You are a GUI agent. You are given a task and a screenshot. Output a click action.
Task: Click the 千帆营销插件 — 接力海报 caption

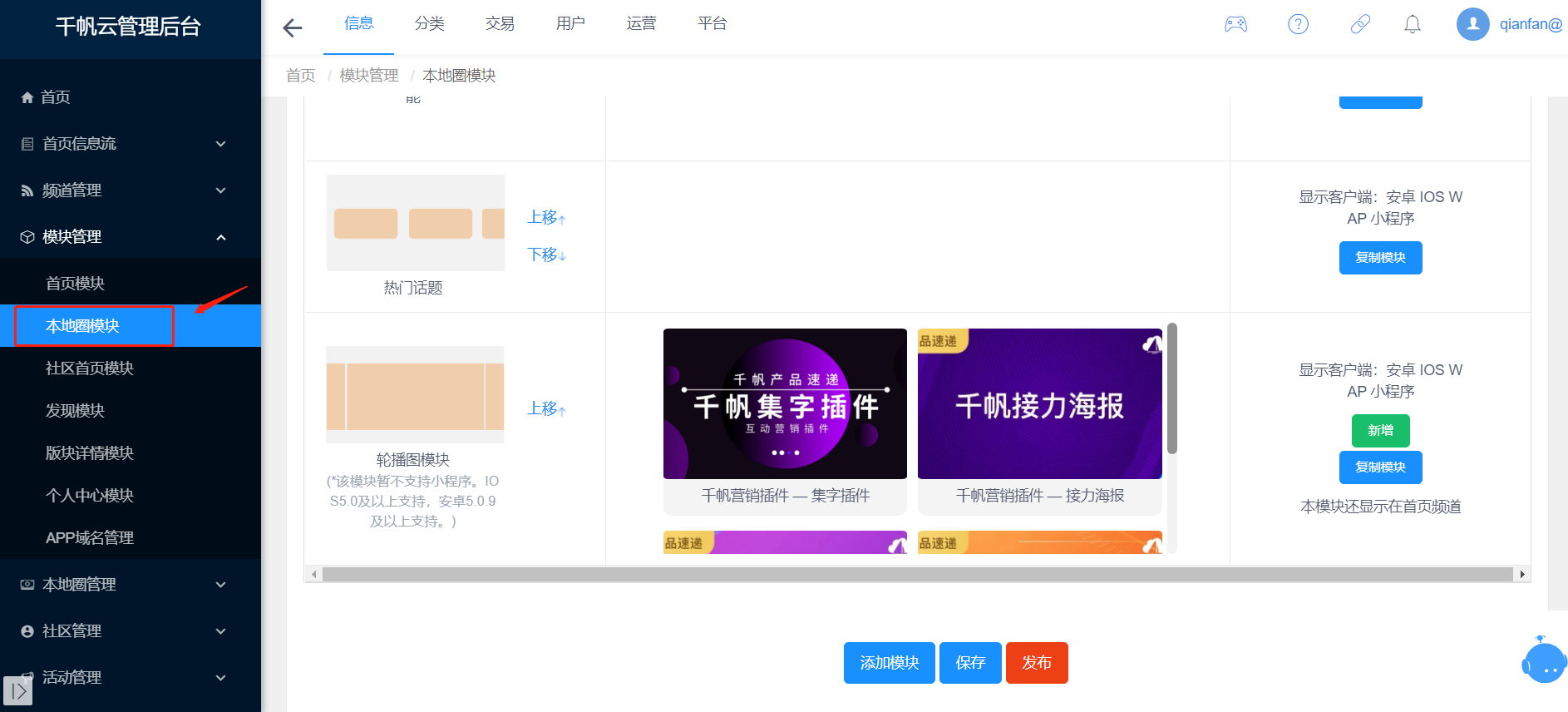(1040, 496)
